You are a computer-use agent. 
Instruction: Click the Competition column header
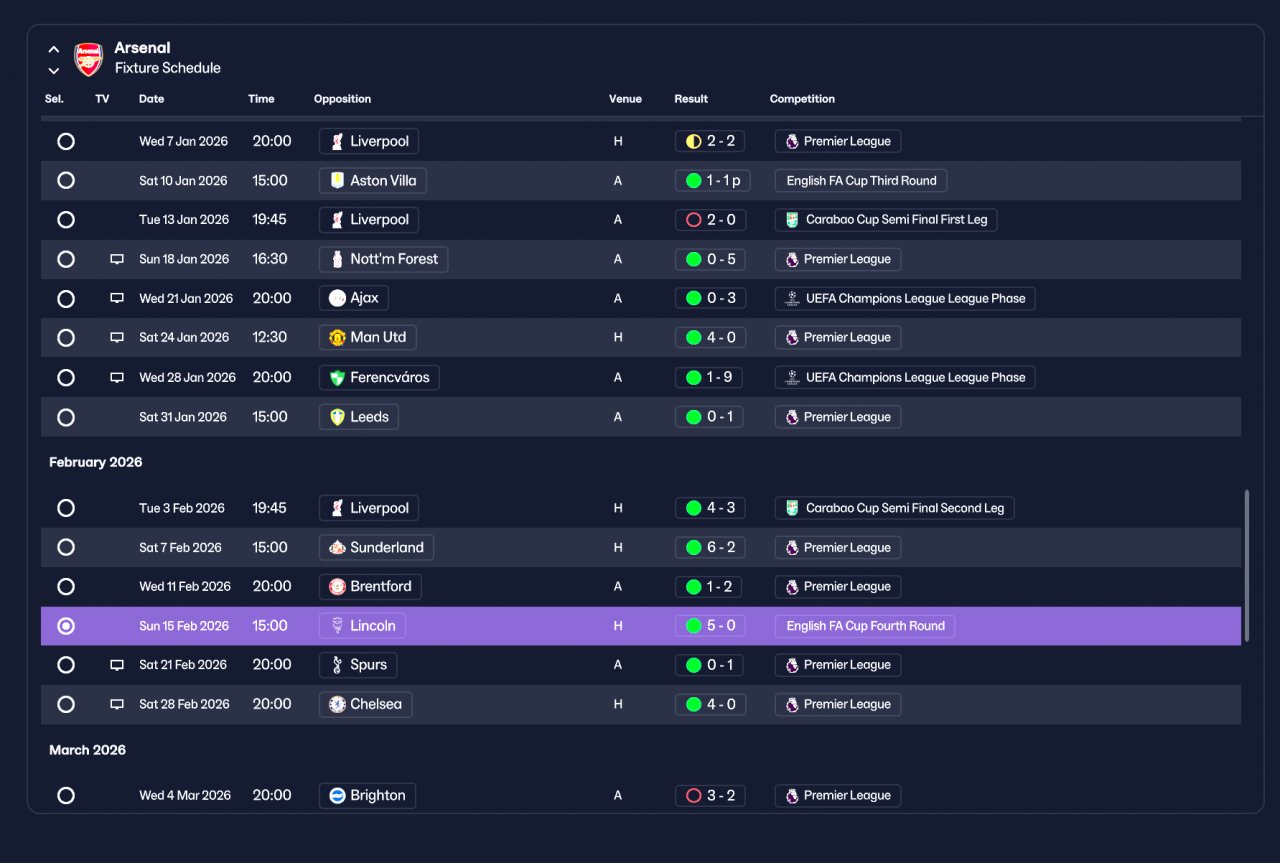(x=802, y=99)
